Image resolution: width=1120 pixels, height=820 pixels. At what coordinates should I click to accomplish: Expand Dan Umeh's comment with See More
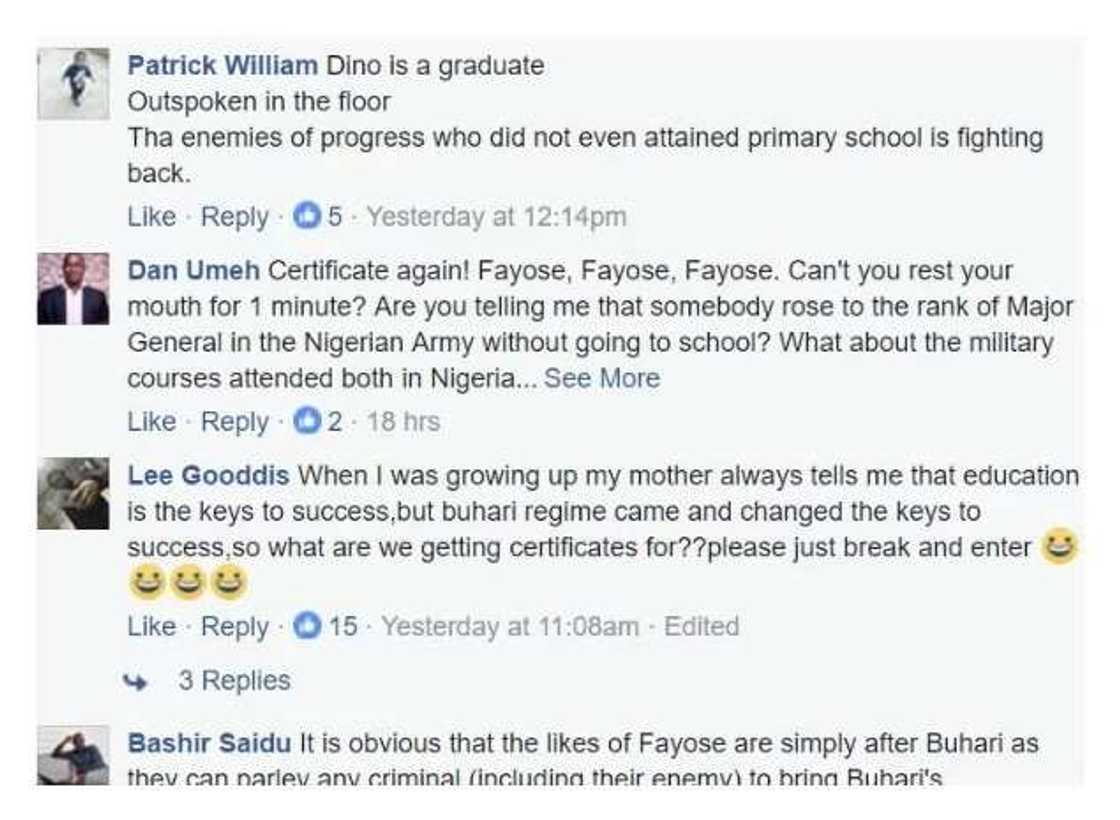point(602,379)
